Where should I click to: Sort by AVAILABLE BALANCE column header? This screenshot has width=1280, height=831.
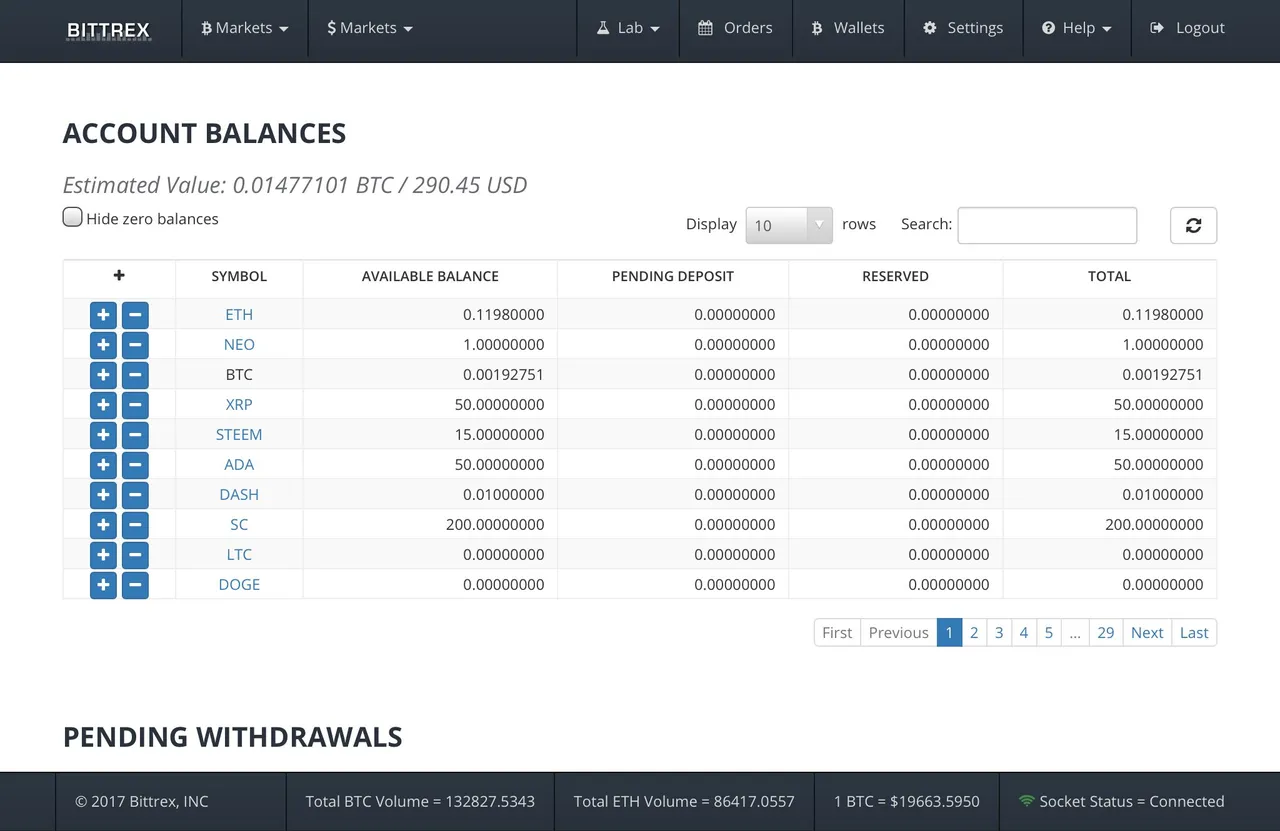430,276
